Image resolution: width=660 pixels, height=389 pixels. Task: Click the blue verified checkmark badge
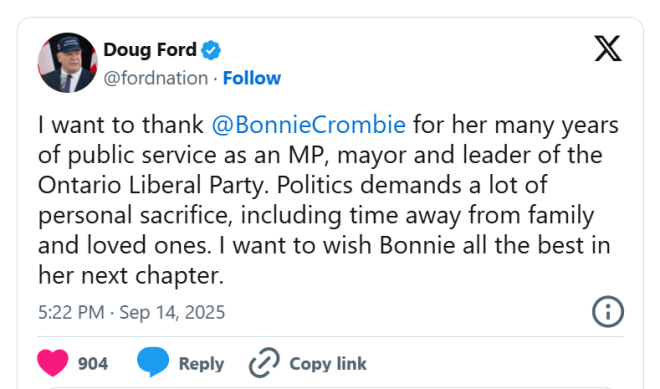(211, 50)
